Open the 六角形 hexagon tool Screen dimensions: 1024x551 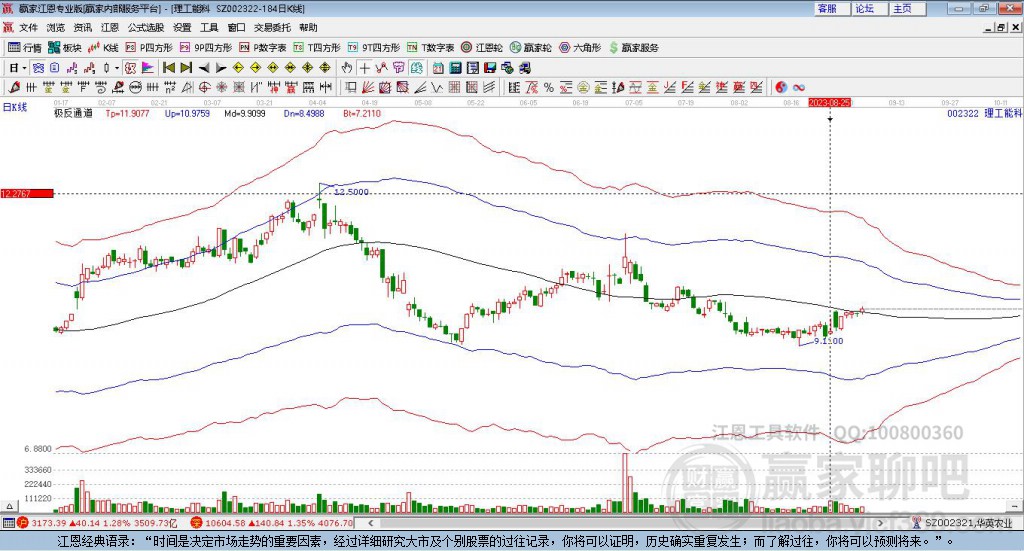580,48
